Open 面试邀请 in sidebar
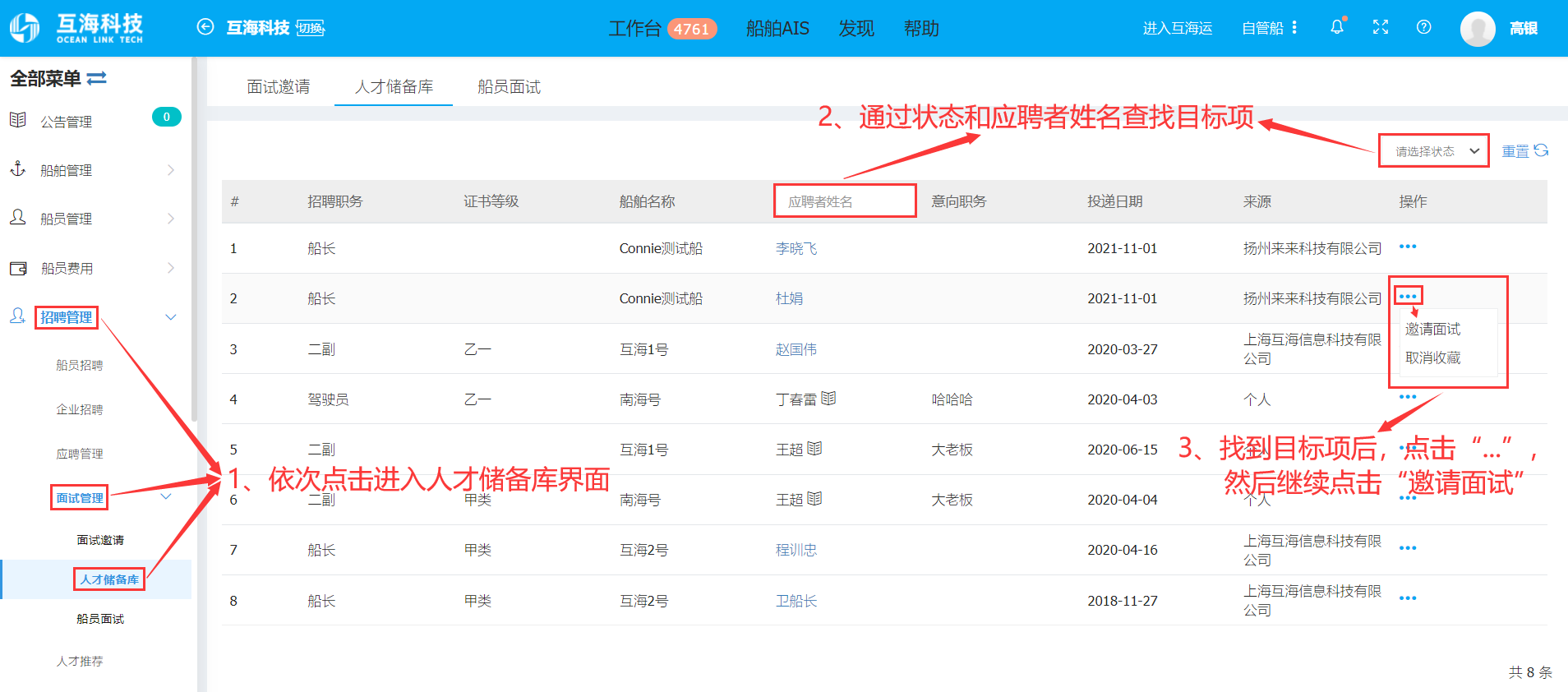The image size is (1568, 692). point(100,540)
